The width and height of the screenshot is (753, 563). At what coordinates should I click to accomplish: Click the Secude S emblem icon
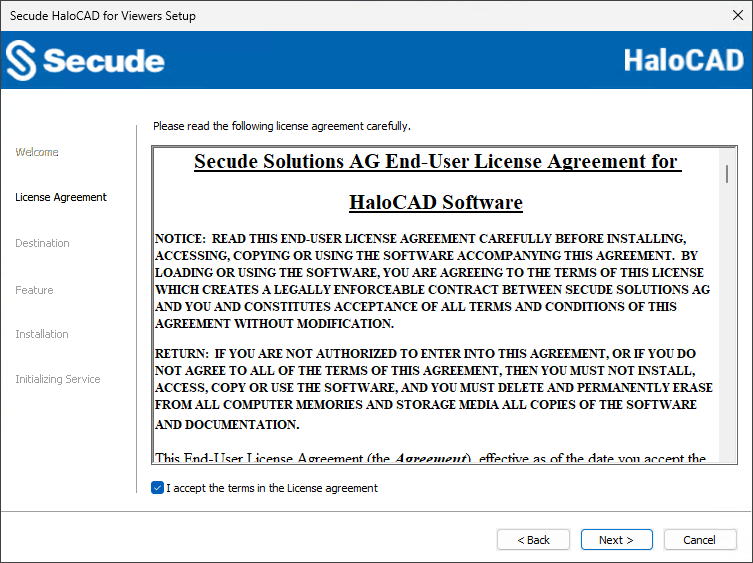point(20,61)
